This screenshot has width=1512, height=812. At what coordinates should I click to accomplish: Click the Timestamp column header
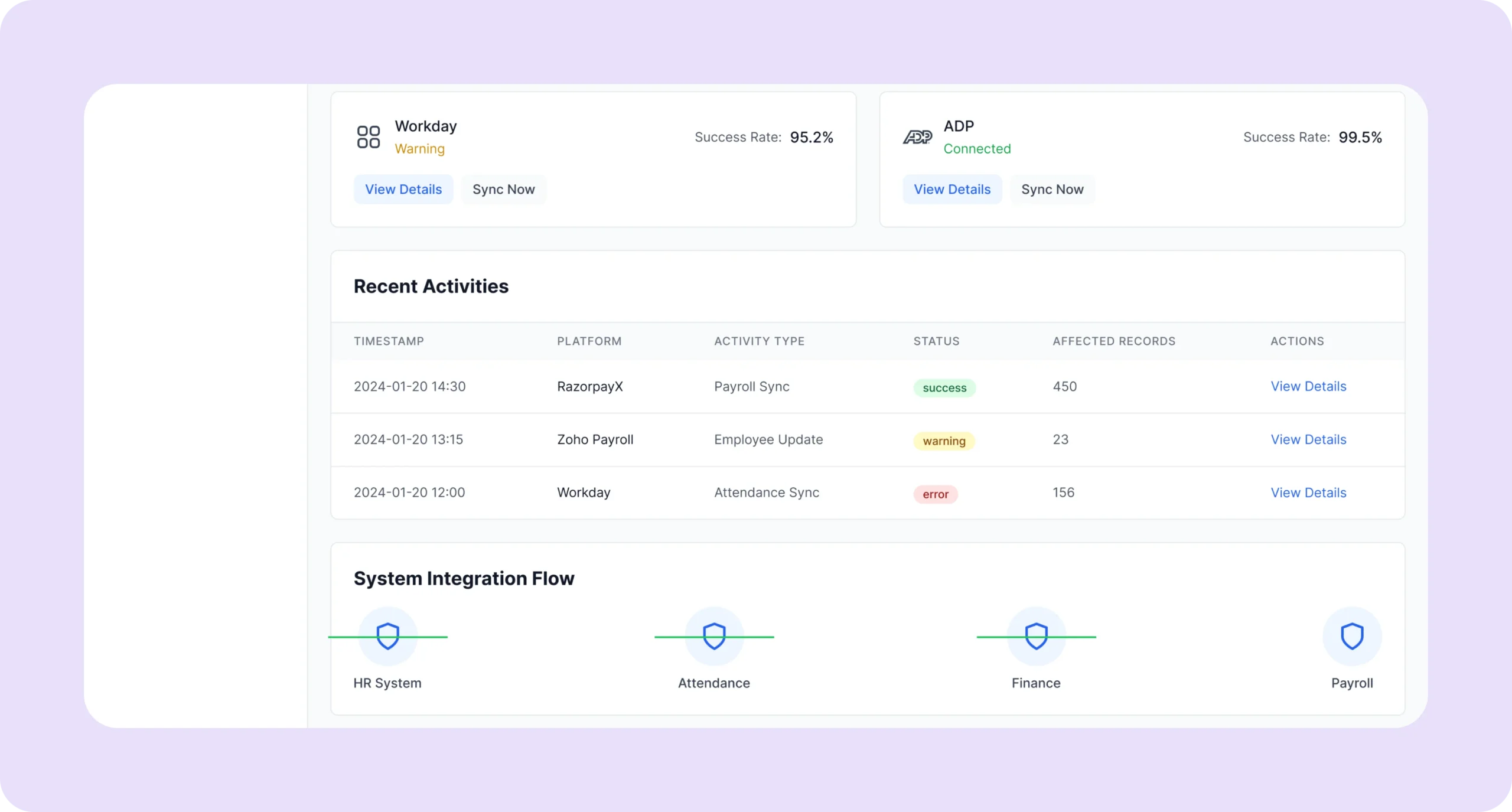(x=389, y=341)
